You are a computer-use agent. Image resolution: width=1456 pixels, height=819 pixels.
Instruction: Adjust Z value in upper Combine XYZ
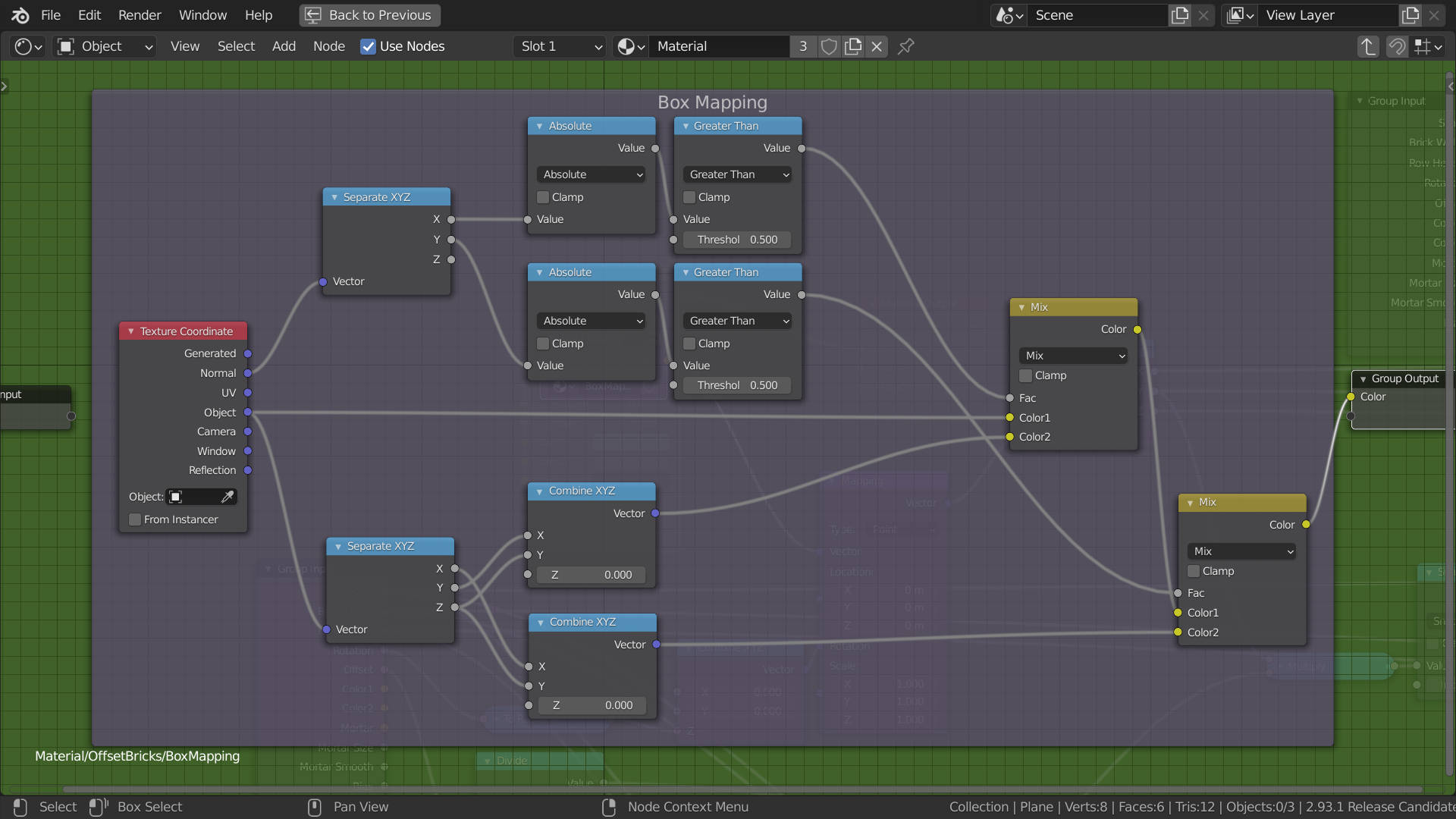click(591, 575)
